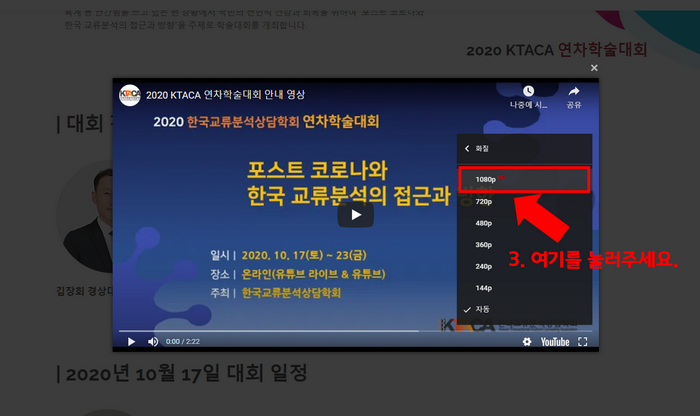Viewport: 700px width, 416px height.
Task: Select 144p video quality
Action: pos(525,288)
